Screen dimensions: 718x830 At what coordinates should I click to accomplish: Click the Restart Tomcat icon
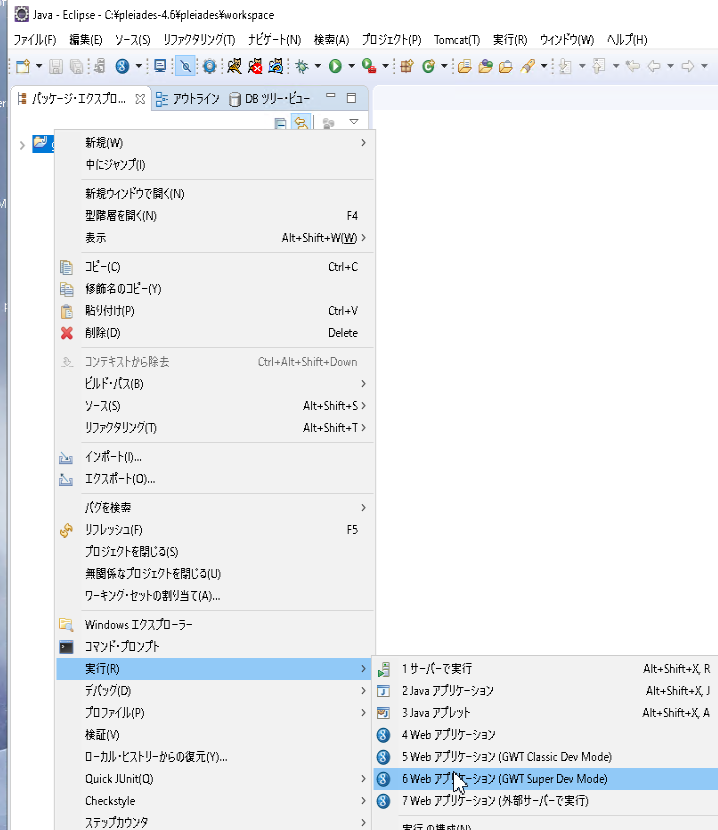pos(276,66)
